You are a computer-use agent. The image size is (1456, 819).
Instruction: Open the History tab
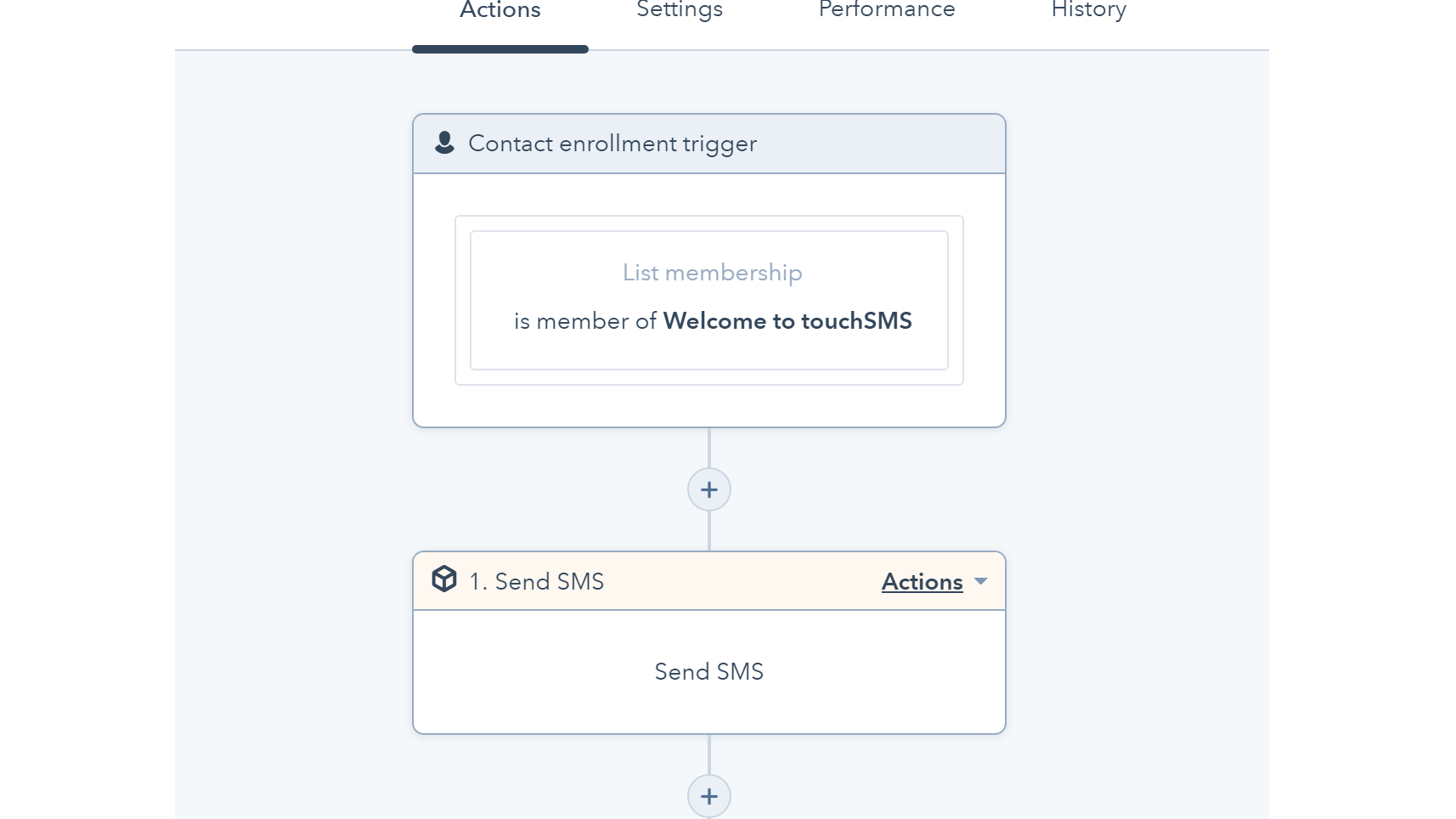point(1088,10)
